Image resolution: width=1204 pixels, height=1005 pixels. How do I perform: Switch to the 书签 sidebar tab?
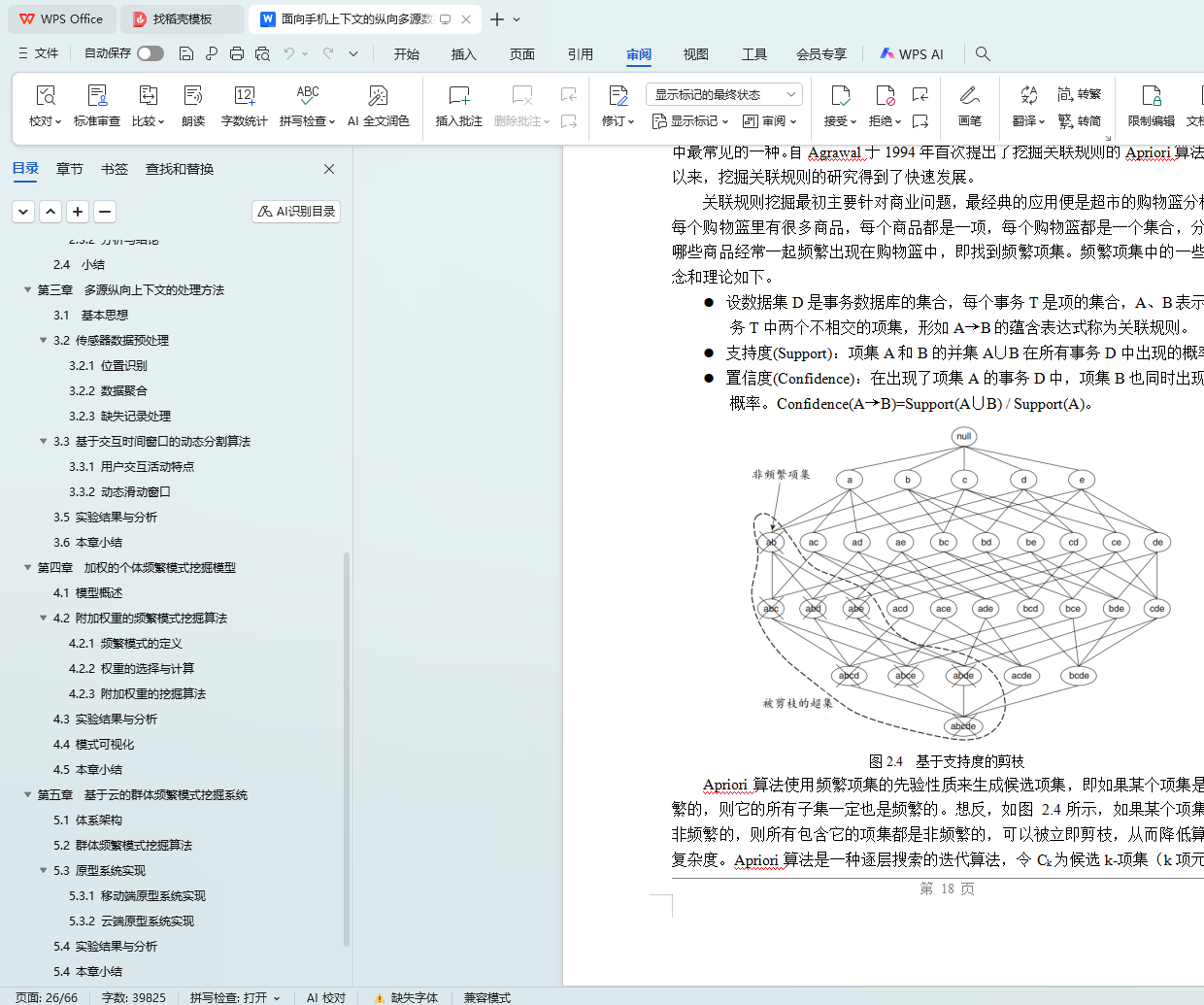115,169
